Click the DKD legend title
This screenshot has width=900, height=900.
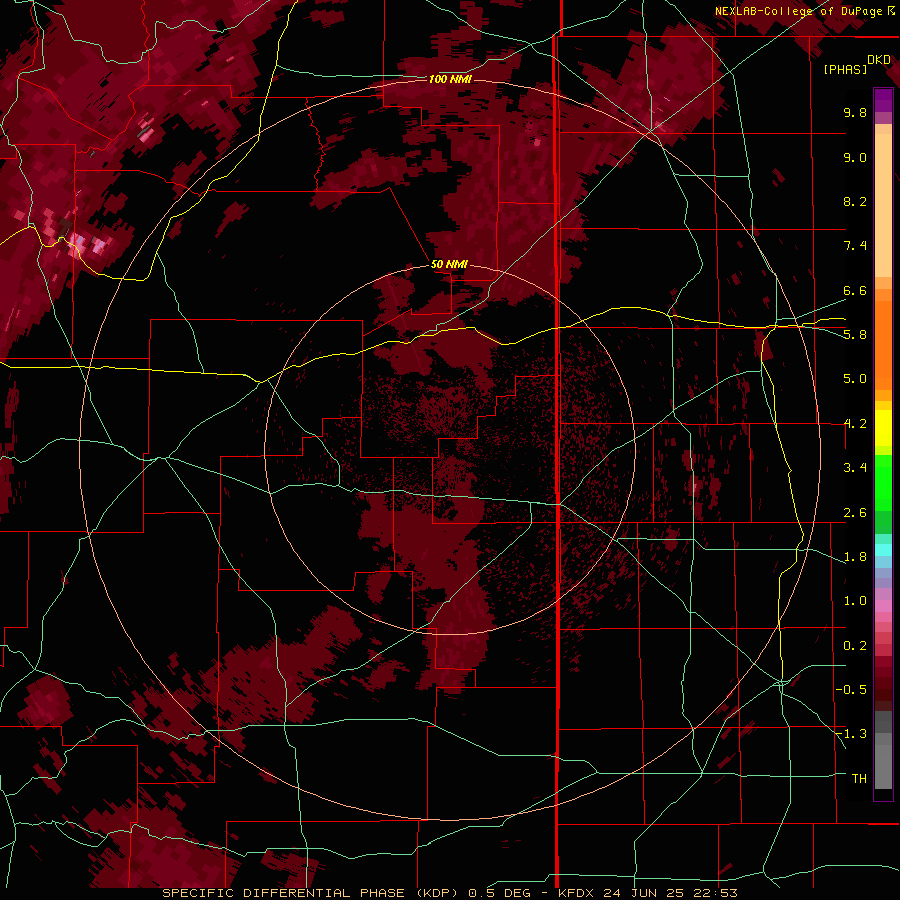pos(879,60)
